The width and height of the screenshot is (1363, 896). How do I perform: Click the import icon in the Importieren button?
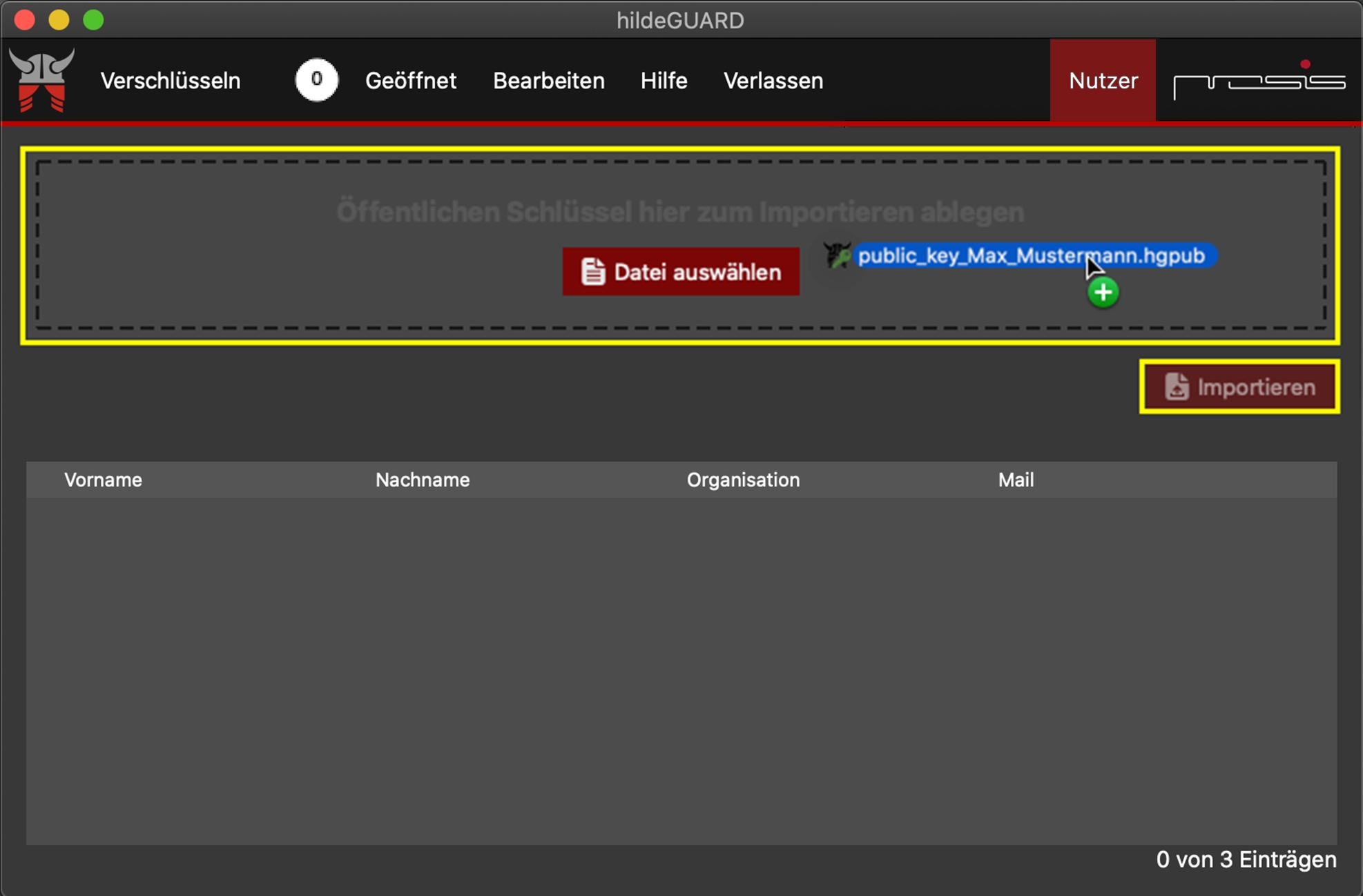point(1177,387)
